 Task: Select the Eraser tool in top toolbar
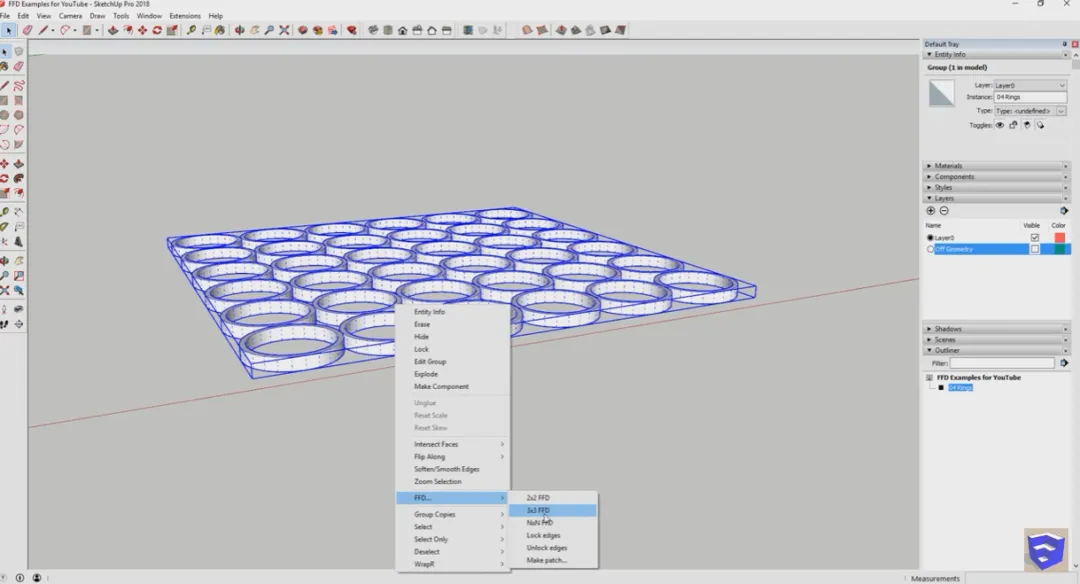click(x=27, y=30)
